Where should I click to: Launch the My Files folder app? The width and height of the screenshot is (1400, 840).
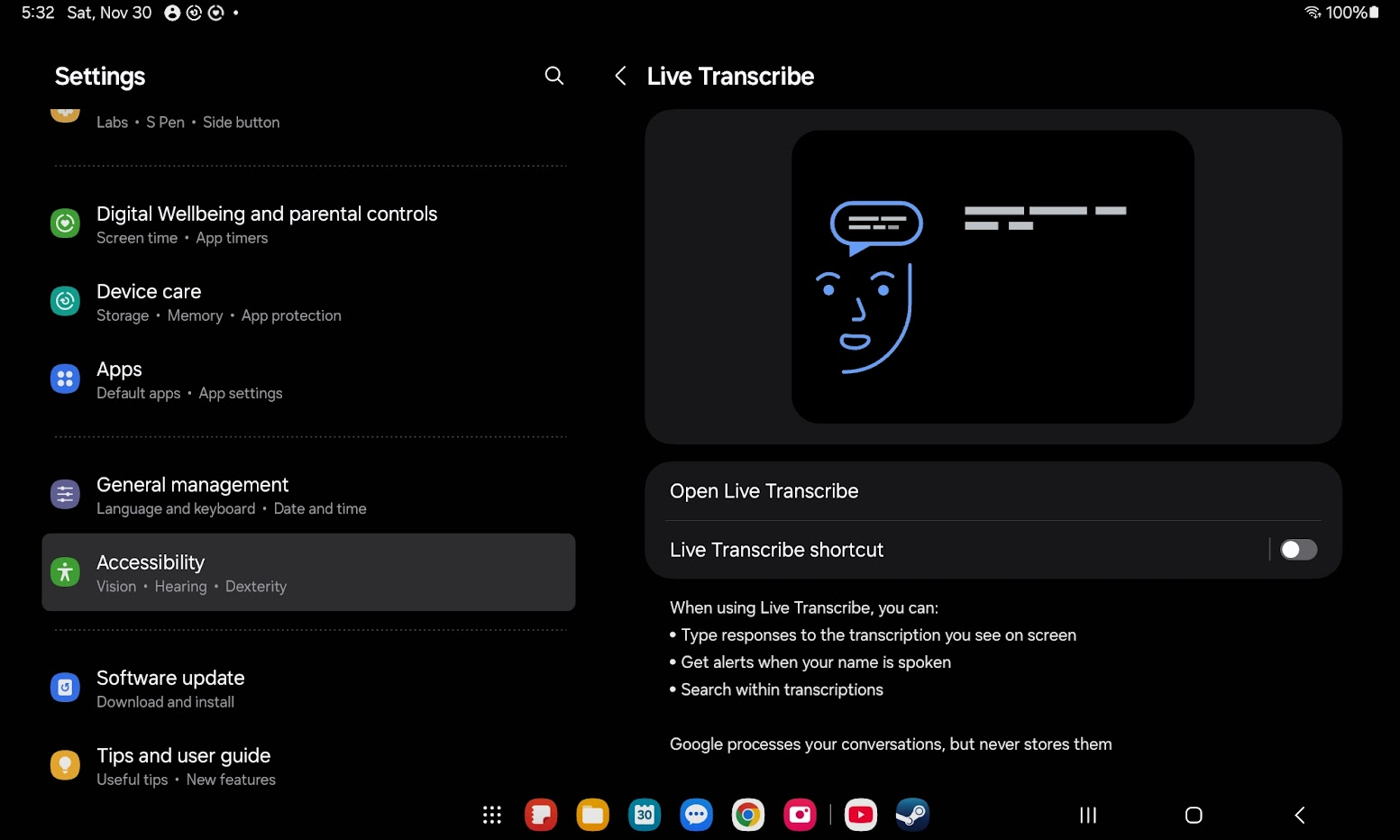coord(592,815)
